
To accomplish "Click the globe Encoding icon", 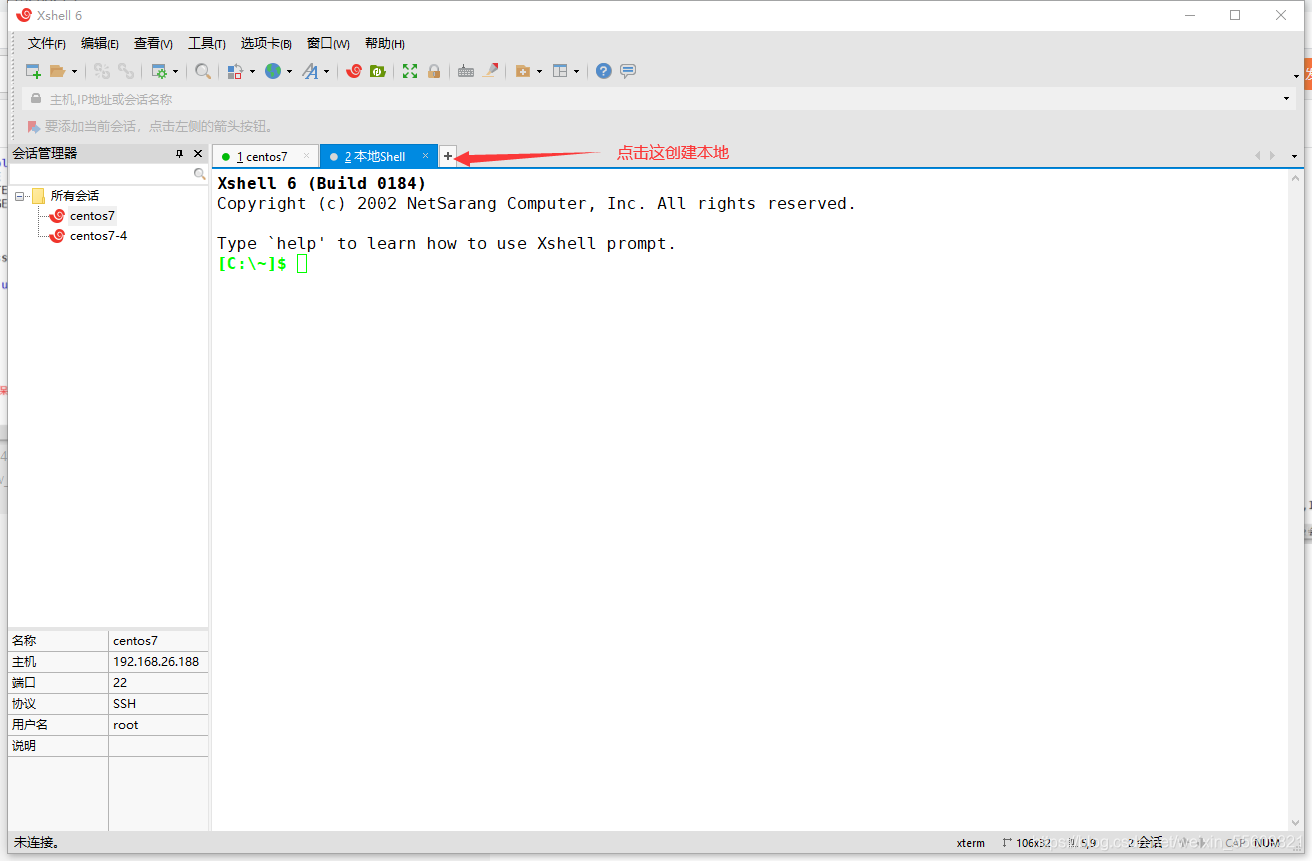I will (x=272, y=71).
